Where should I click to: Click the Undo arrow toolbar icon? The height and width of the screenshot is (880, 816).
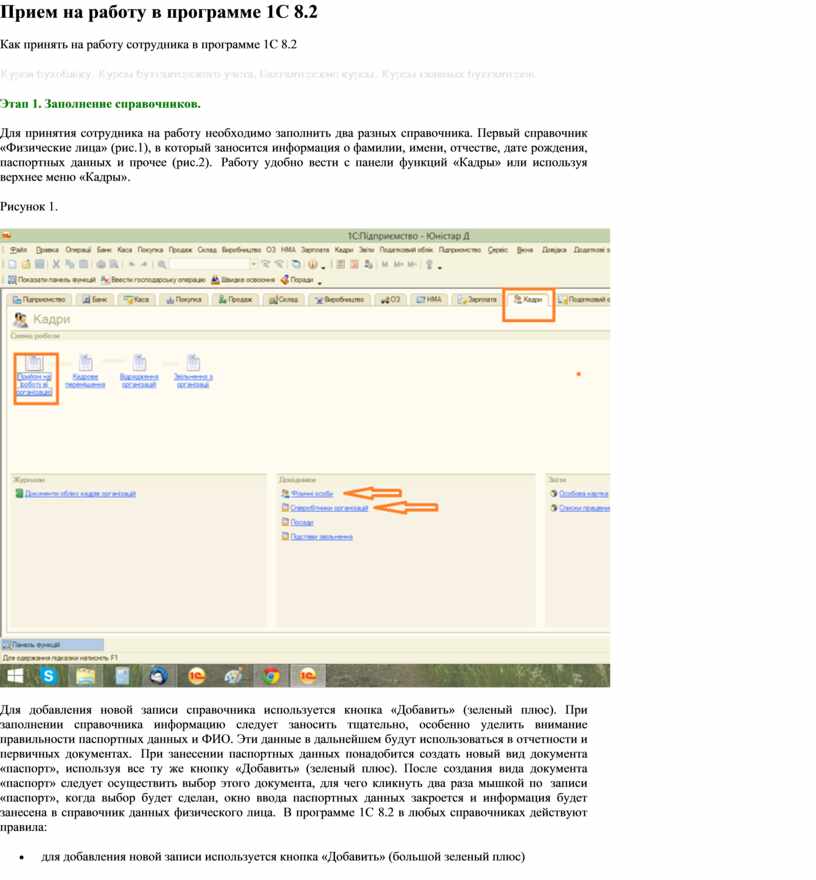click(132, 264)
